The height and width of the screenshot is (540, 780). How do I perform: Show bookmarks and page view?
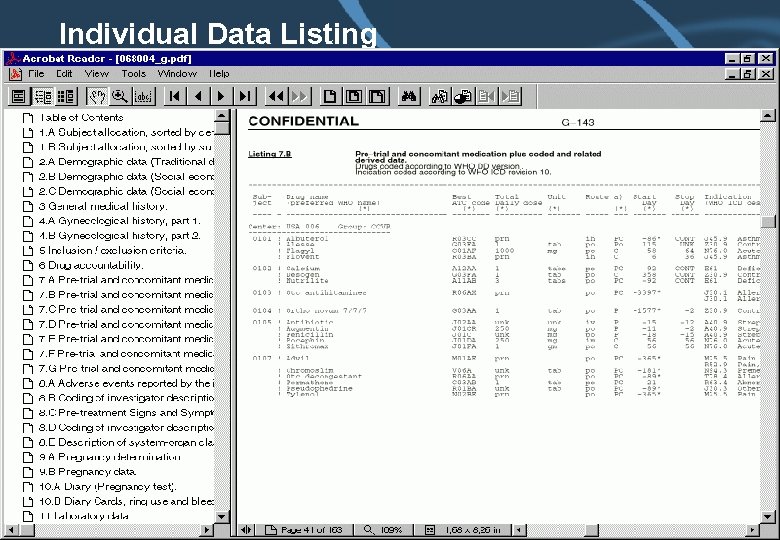[x=43, y=96]
